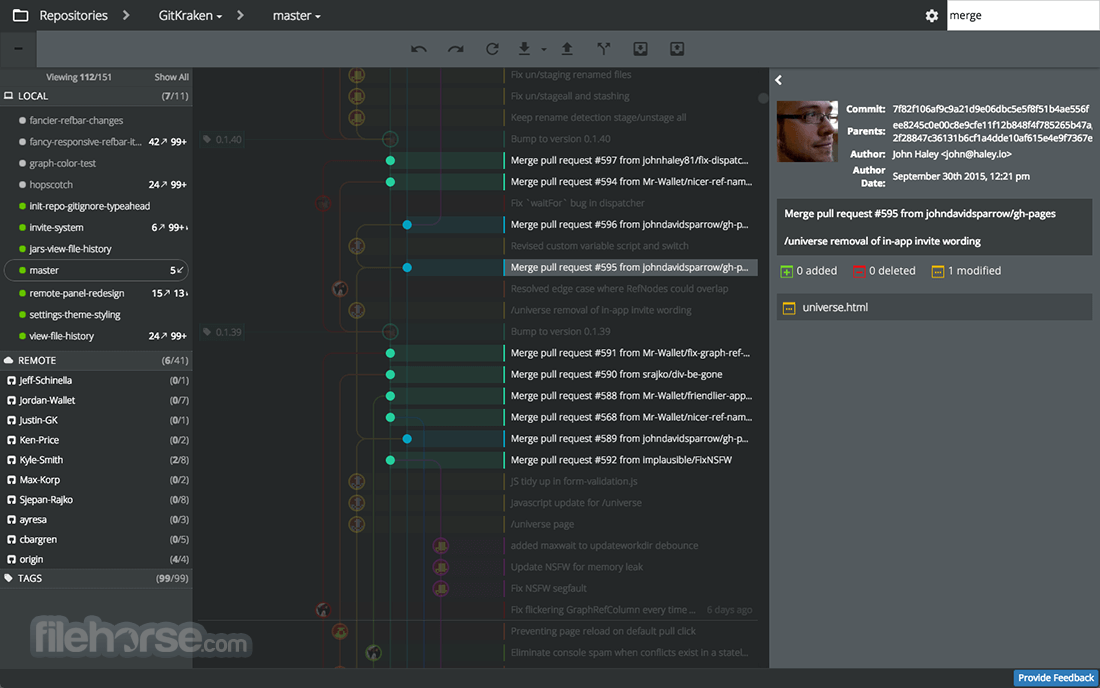Click the Undo toolbar icon
Viewport: 1100px width, 688px height.
click(419, 49)
